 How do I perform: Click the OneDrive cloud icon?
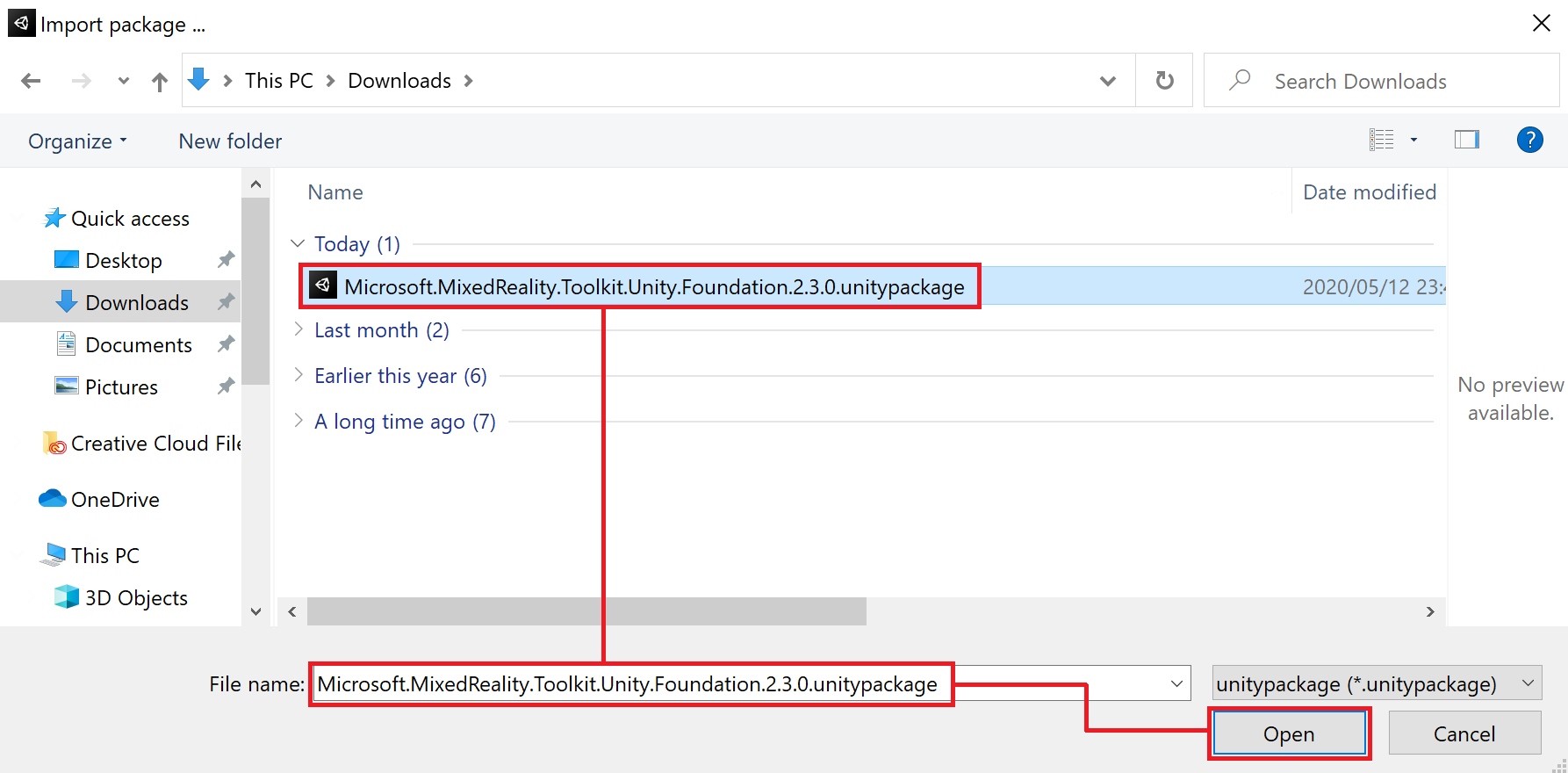click(x=53, y=499)
